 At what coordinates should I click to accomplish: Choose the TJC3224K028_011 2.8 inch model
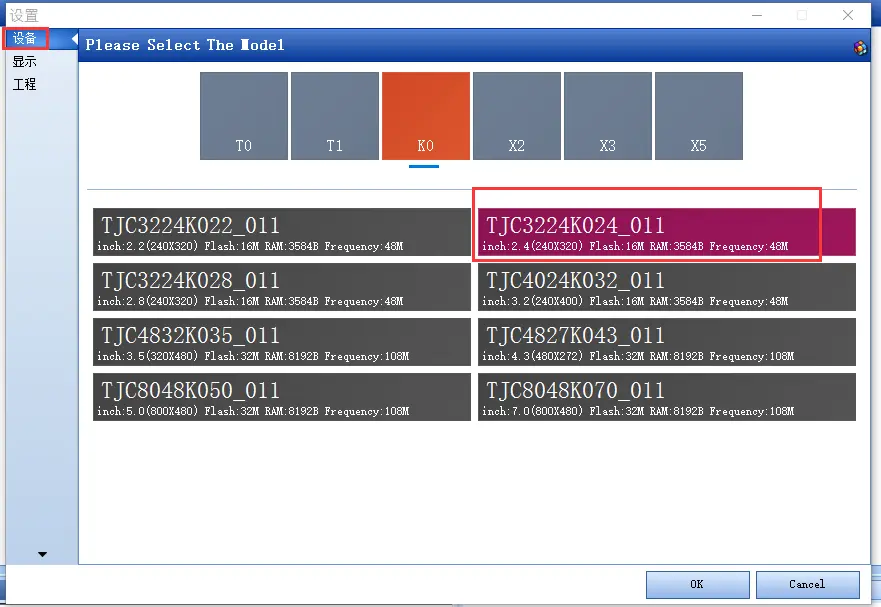[281, 287]
